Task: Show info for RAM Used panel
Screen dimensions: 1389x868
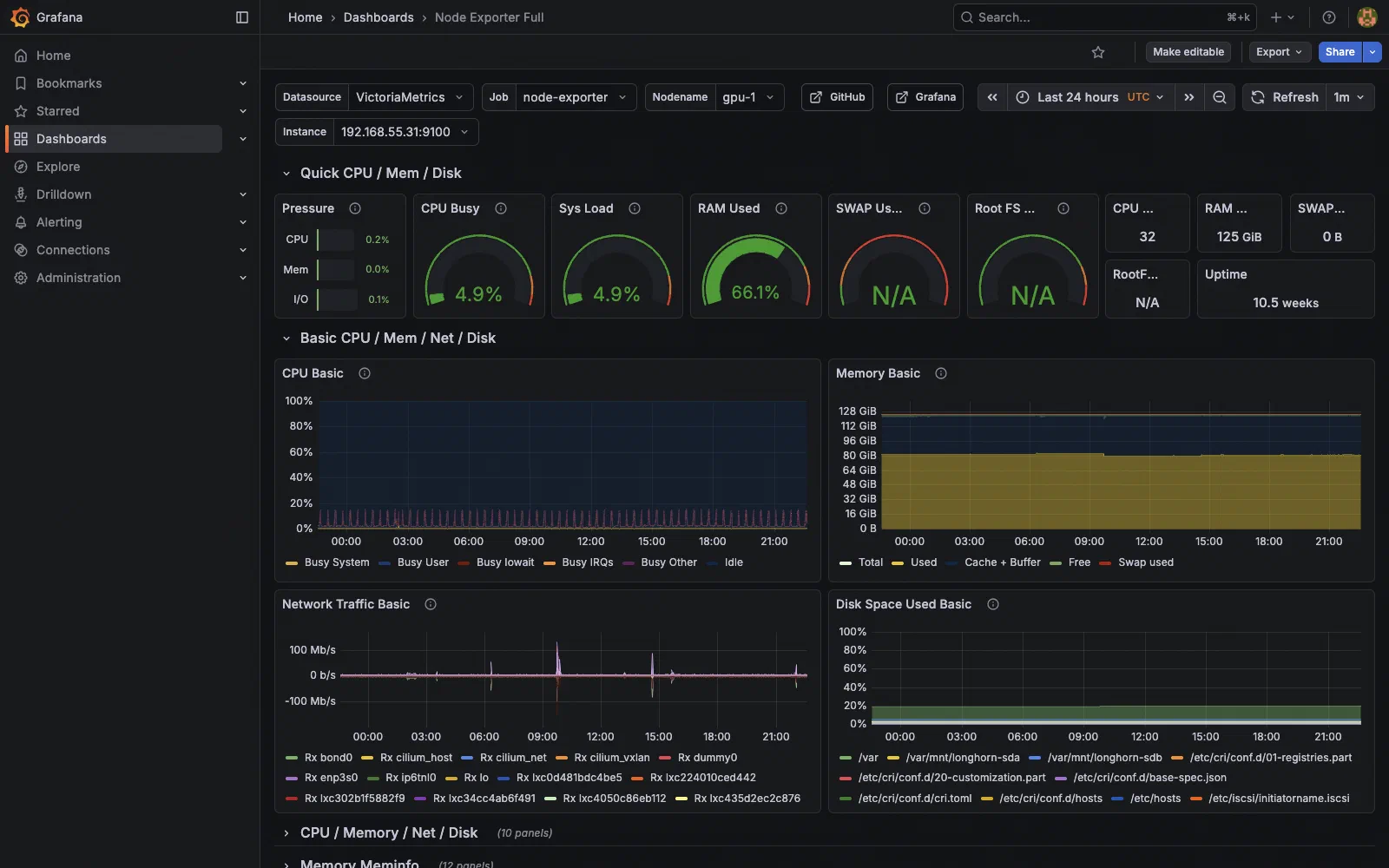Action: tap(781, 208)
